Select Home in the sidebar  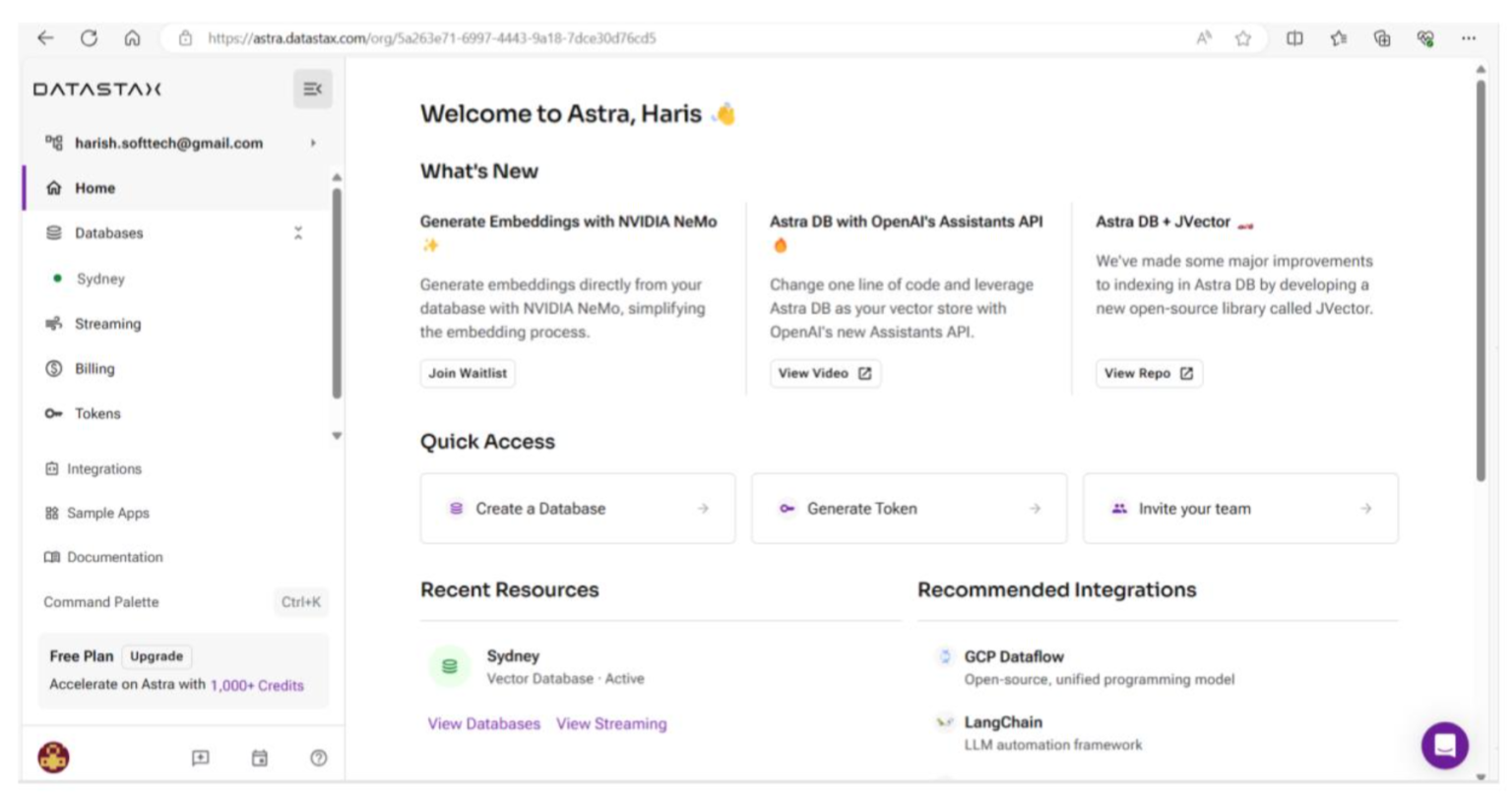click(94, 188)
